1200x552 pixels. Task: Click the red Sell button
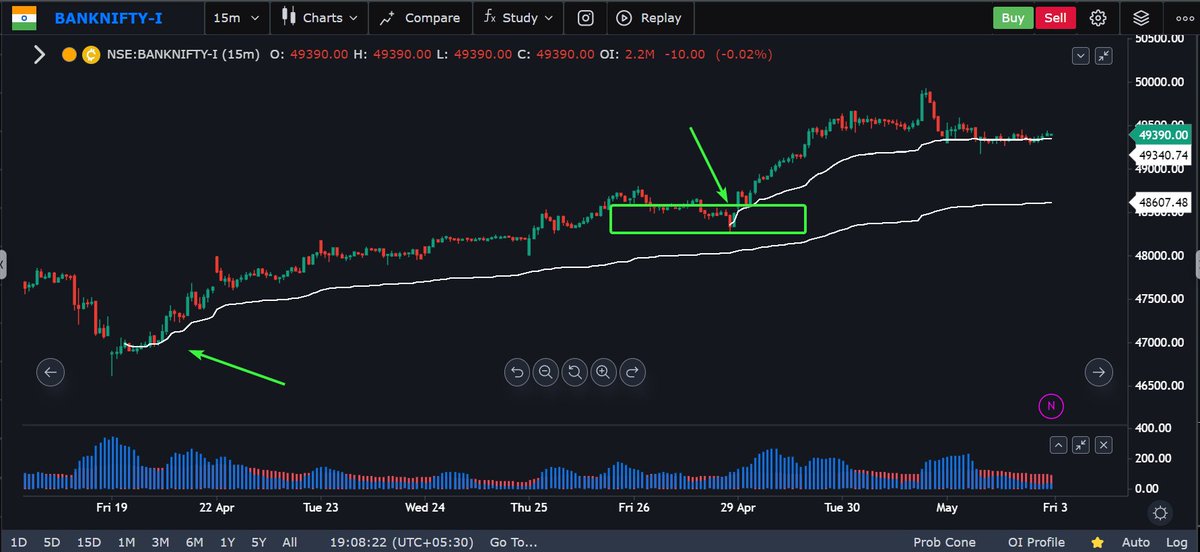[x=1055, y=17]
